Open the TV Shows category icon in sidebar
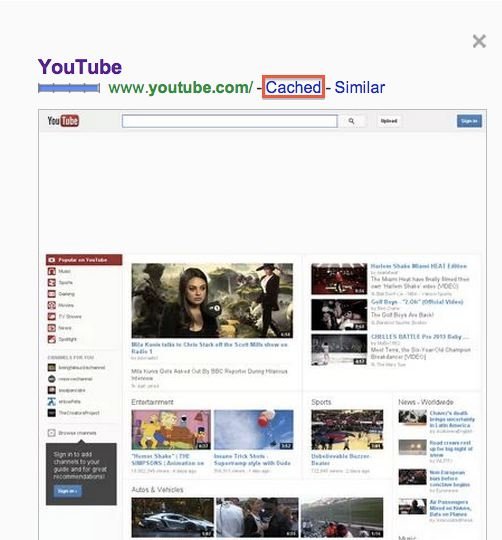502x540 pixels. 52,316
